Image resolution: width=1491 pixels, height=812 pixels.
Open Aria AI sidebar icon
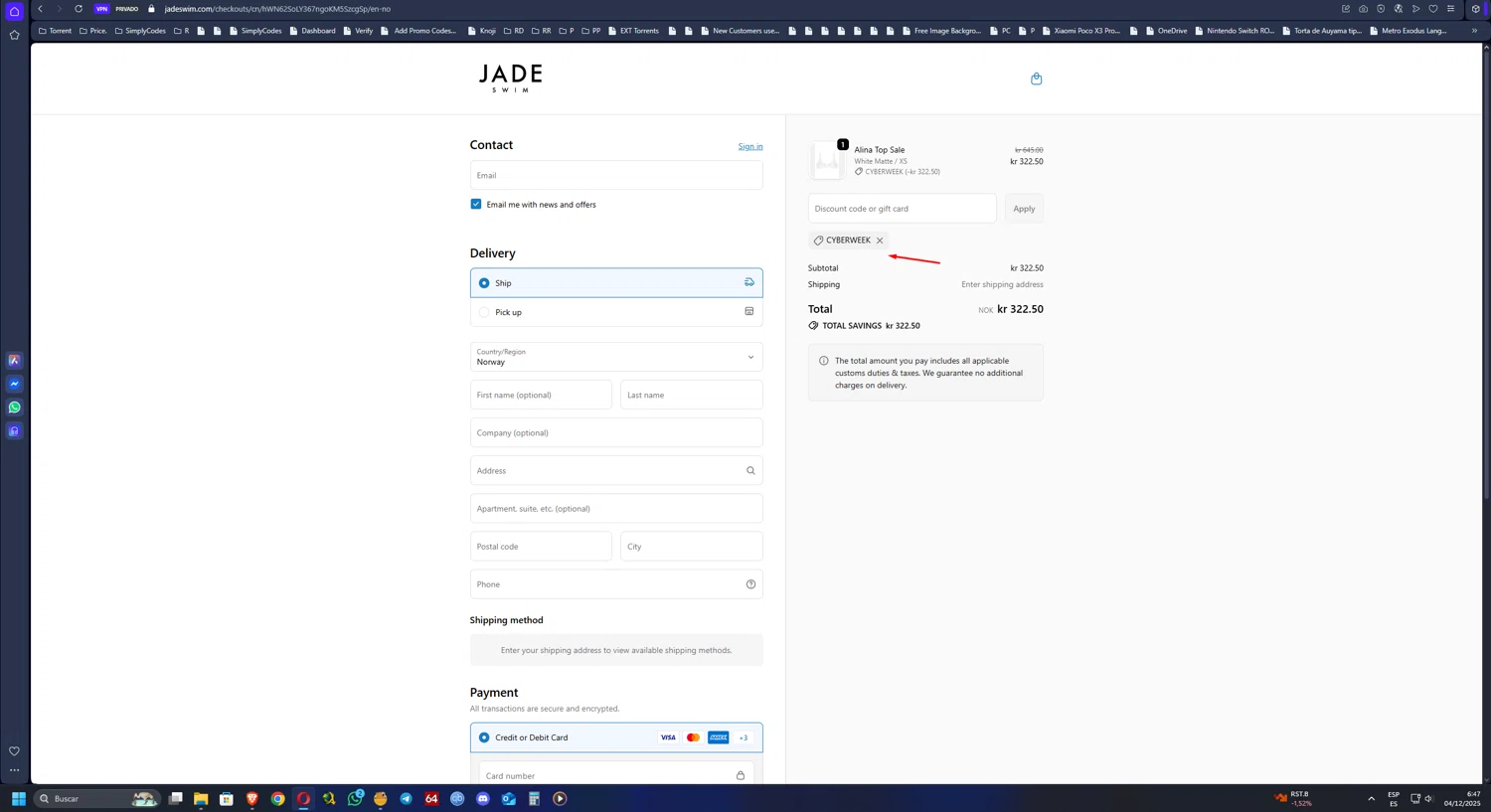[14, 361]
